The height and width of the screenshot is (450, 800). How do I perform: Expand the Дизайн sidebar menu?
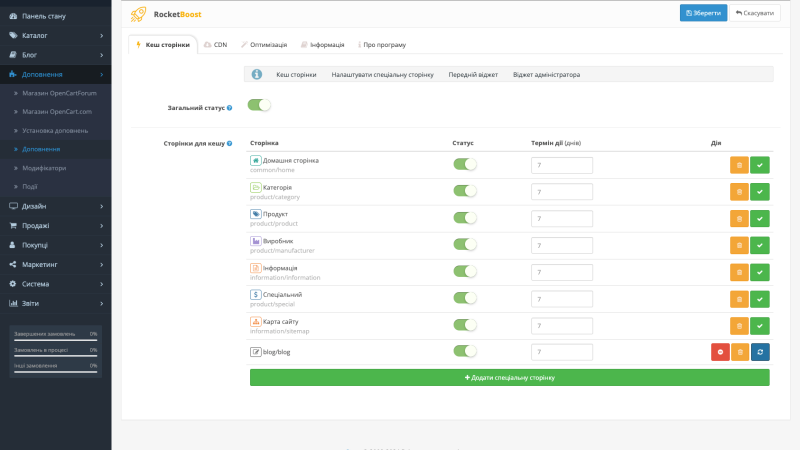(56, 206)
